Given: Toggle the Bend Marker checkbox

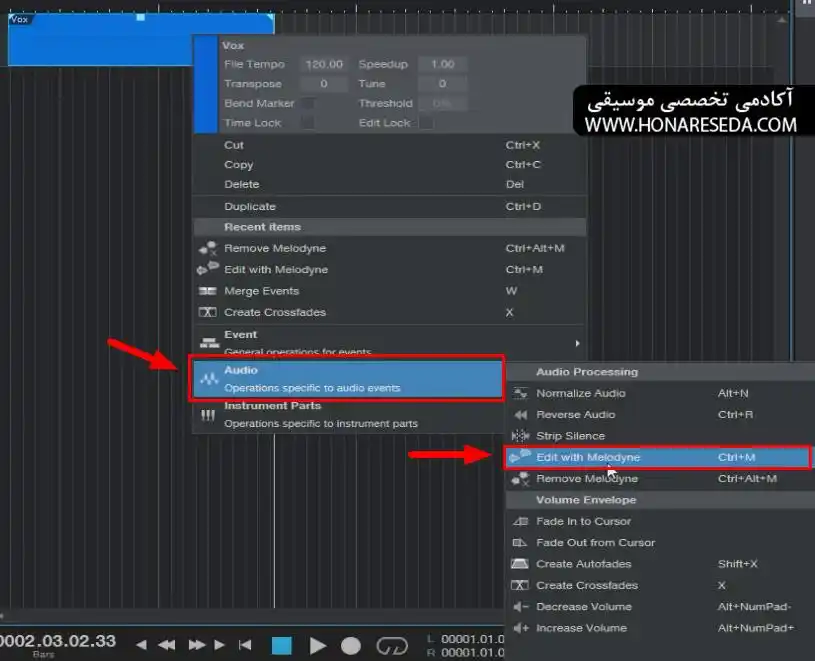Looking at the screenshot, I should tap(308, 103).
